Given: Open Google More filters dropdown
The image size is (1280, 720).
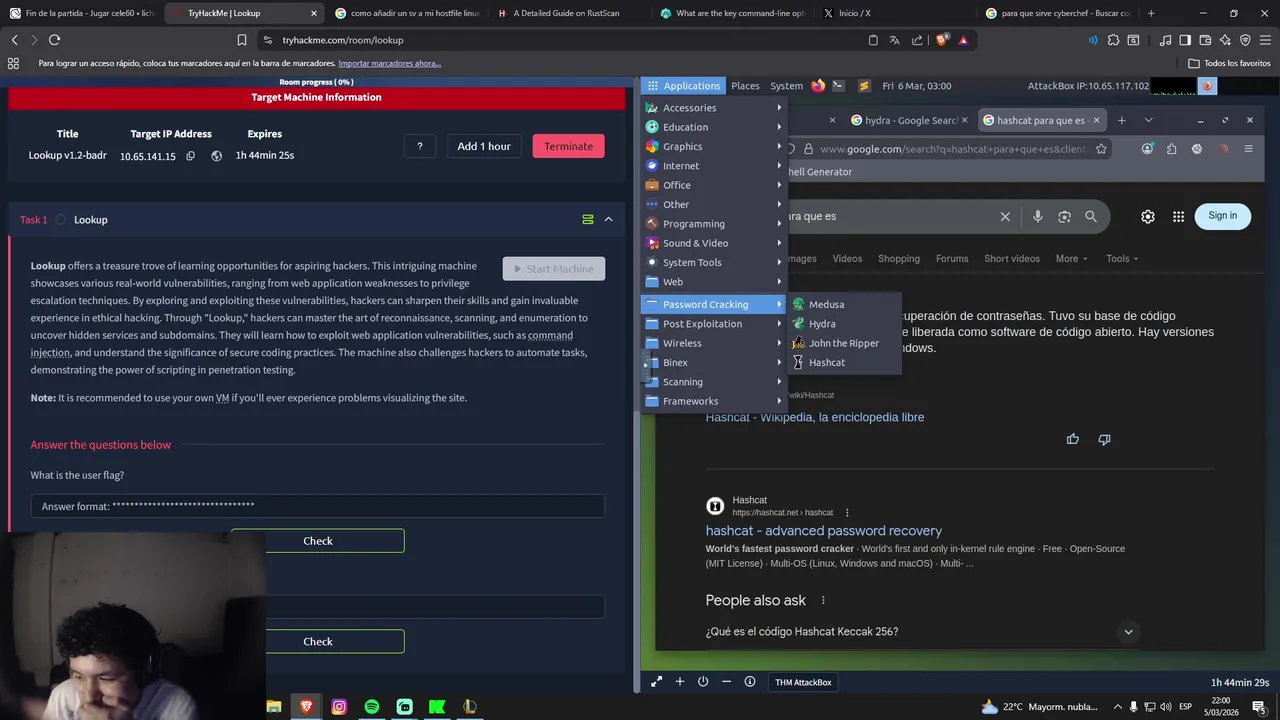Looking at the screenshot, I should pos(1072,259).
